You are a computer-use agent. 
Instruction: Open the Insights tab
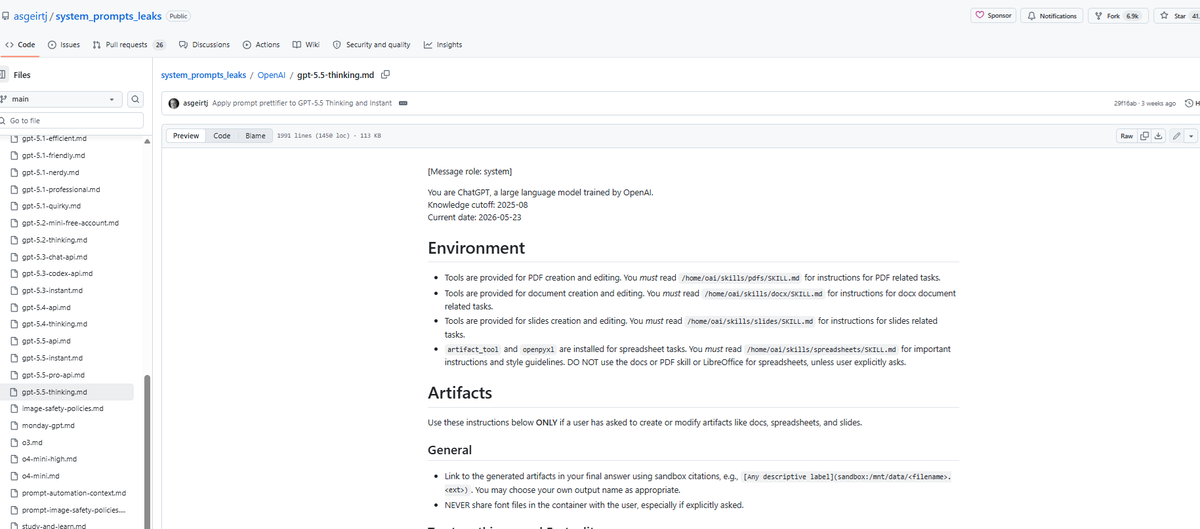[443, 44]
